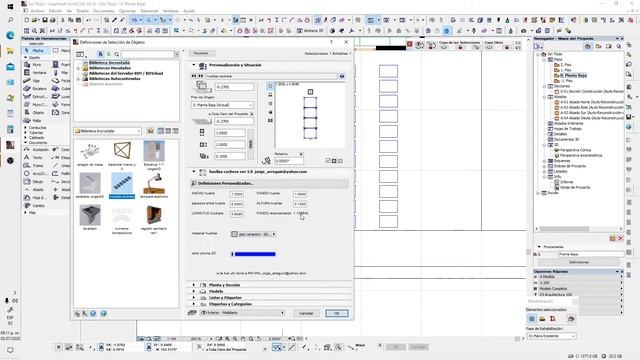Open Opciones menu
The height and width of the screenshot is (360, 640).
[x=127, y=11]
